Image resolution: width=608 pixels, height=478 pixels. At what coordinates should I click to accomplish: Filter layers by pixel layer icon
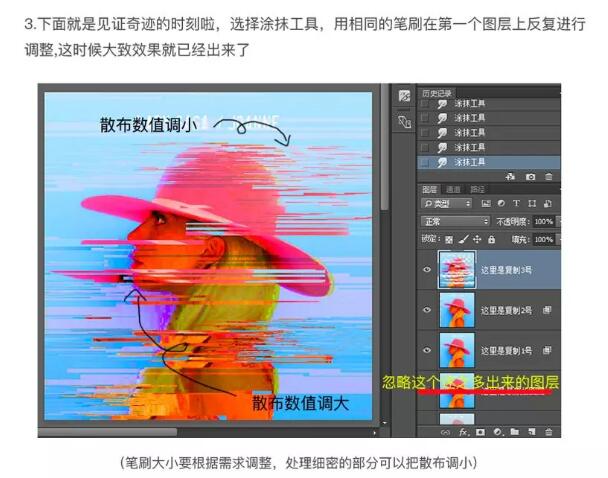click(486, 204)
